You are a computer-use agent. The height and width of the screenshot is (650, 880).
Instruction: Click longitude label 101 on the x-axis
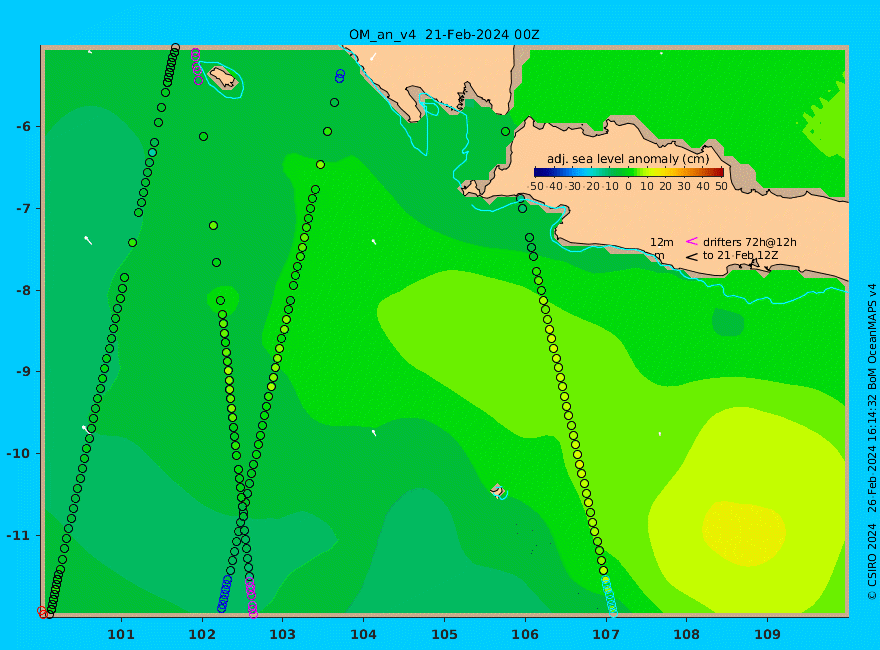click(x=121, y=635)
